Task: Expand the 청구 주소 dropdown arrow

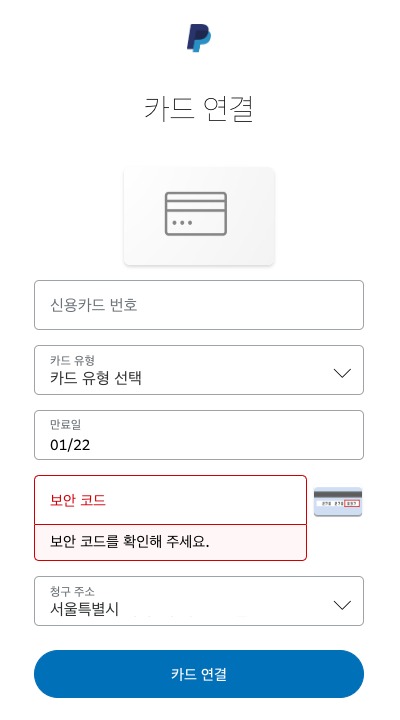Action: 342,605
